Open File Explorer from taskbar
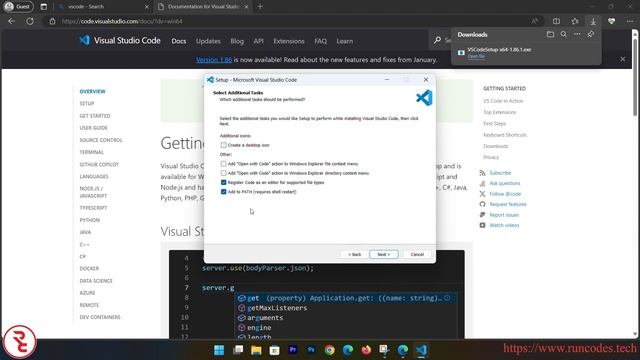Screen dimensions: 640x360 [x=256, y=350]
